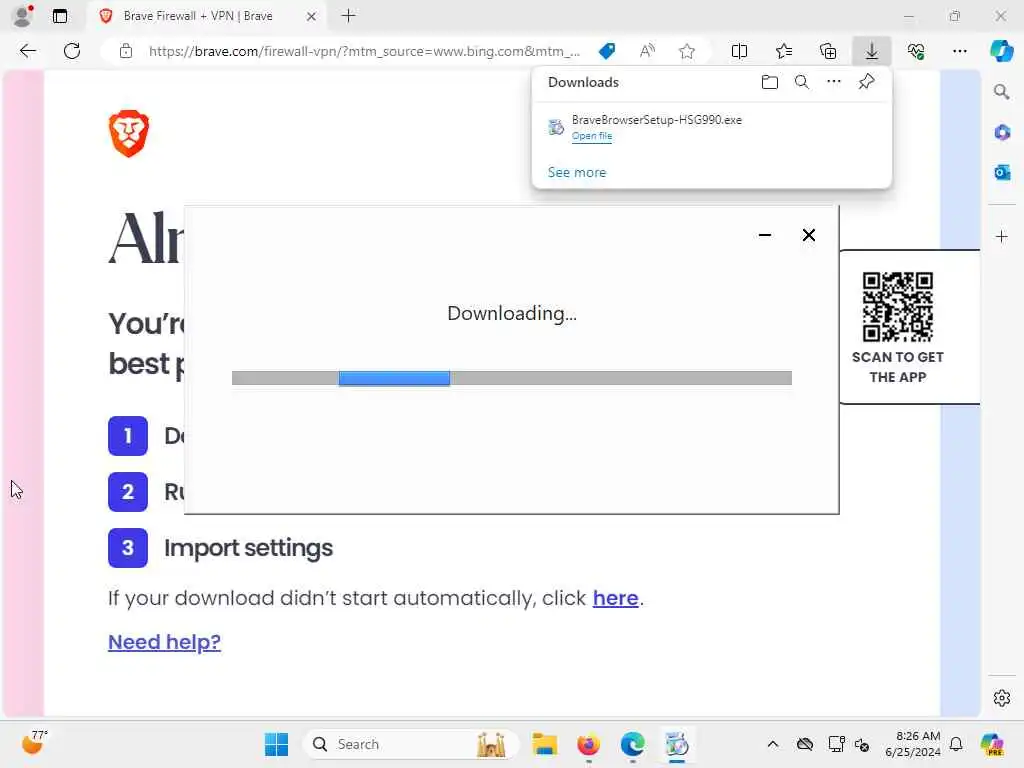This screenshot has height=768, width=1024.
Task: Open the tab actions menu icon
Action: coord(59,16)
